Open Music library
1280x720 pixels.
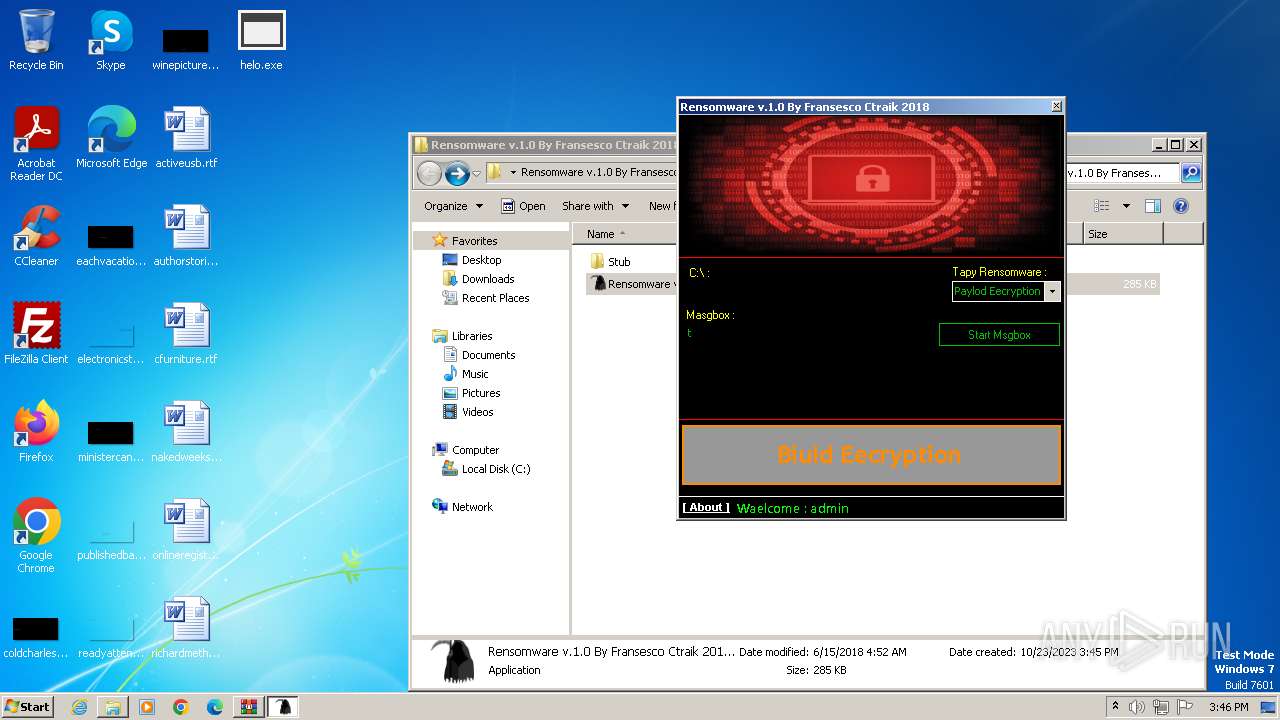tap(466, 374)
